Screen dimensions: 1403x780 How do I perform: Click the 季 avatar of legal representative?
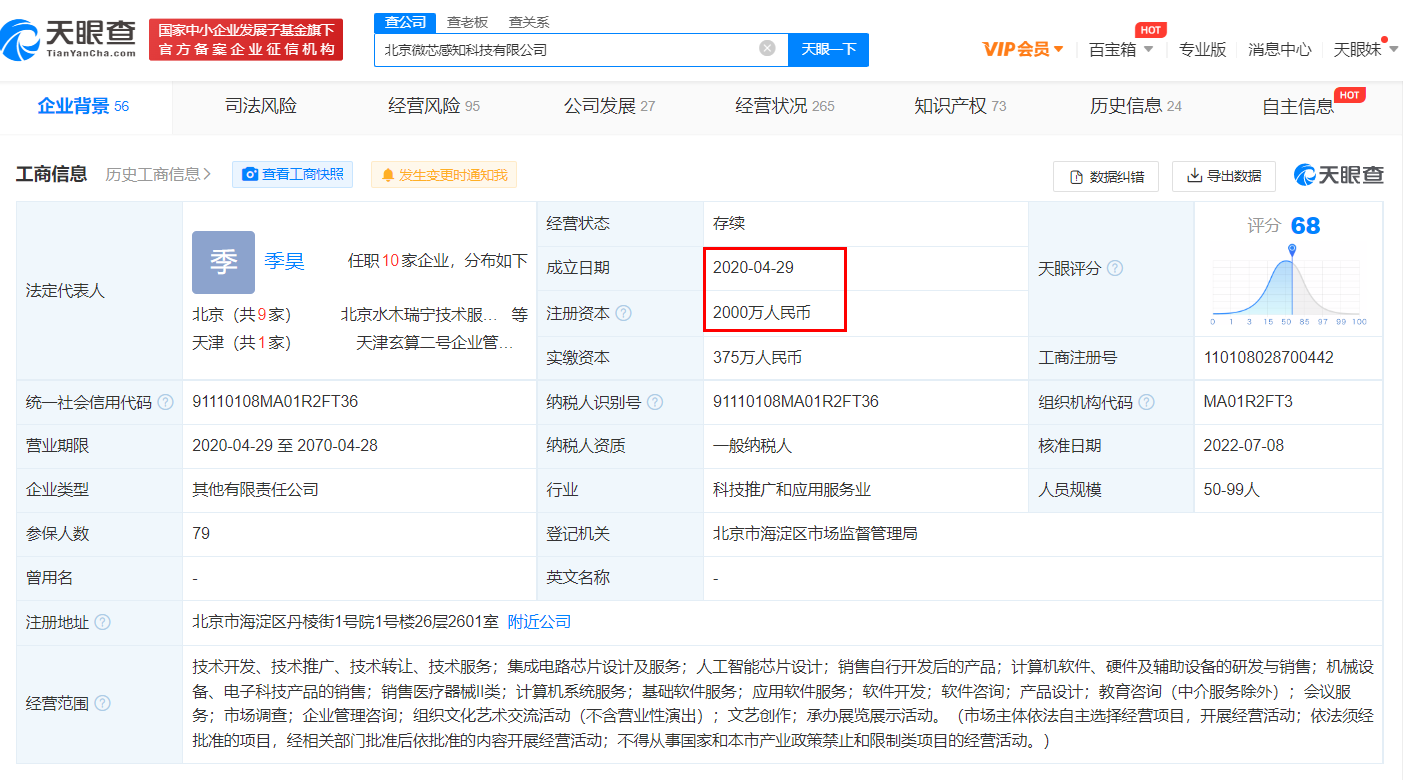(223, 262)
